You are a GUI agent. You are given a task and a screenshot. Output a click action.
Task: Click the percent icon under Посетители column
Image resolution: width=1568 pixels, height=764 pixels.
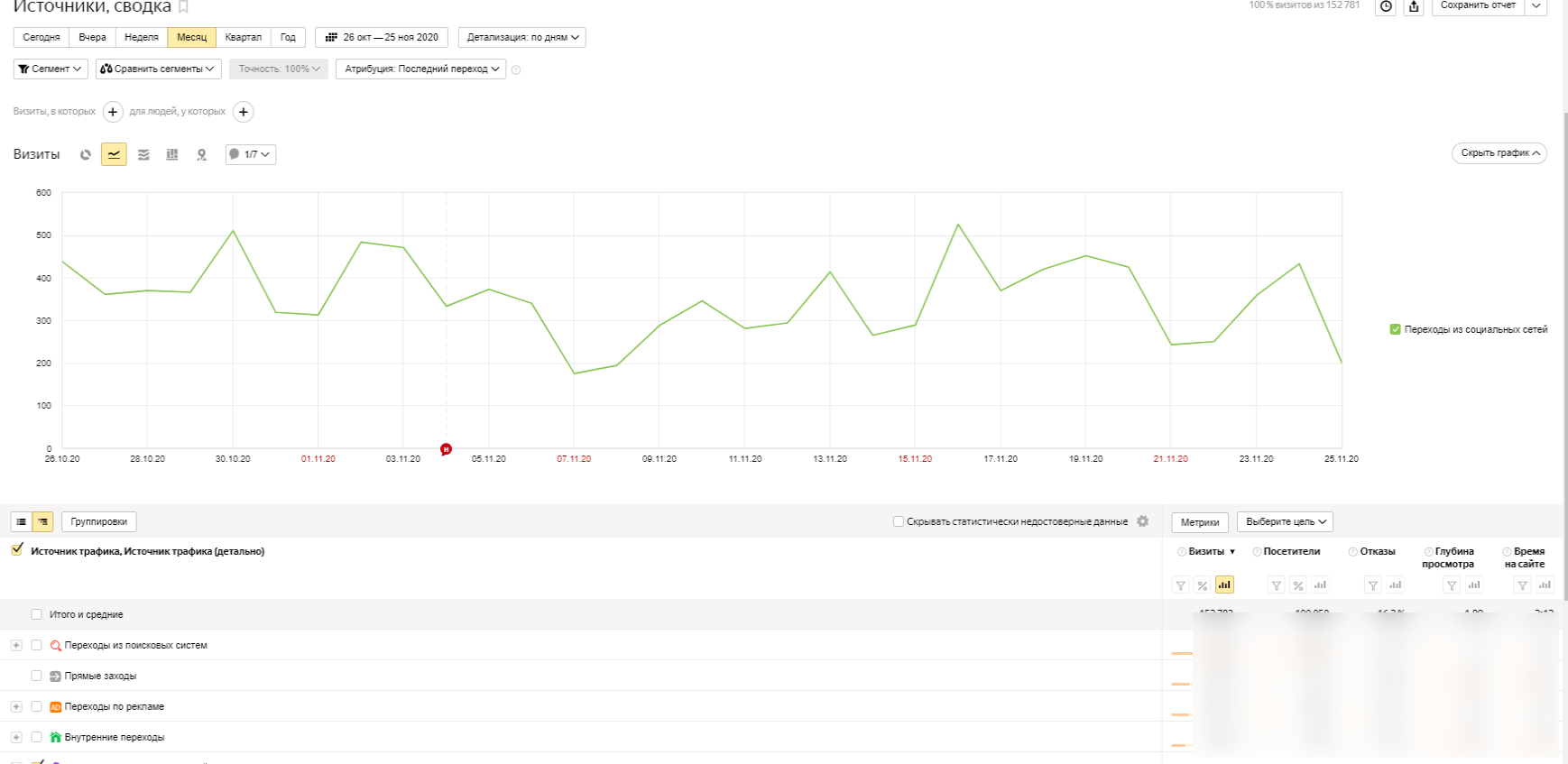[x=1298, y=585]
